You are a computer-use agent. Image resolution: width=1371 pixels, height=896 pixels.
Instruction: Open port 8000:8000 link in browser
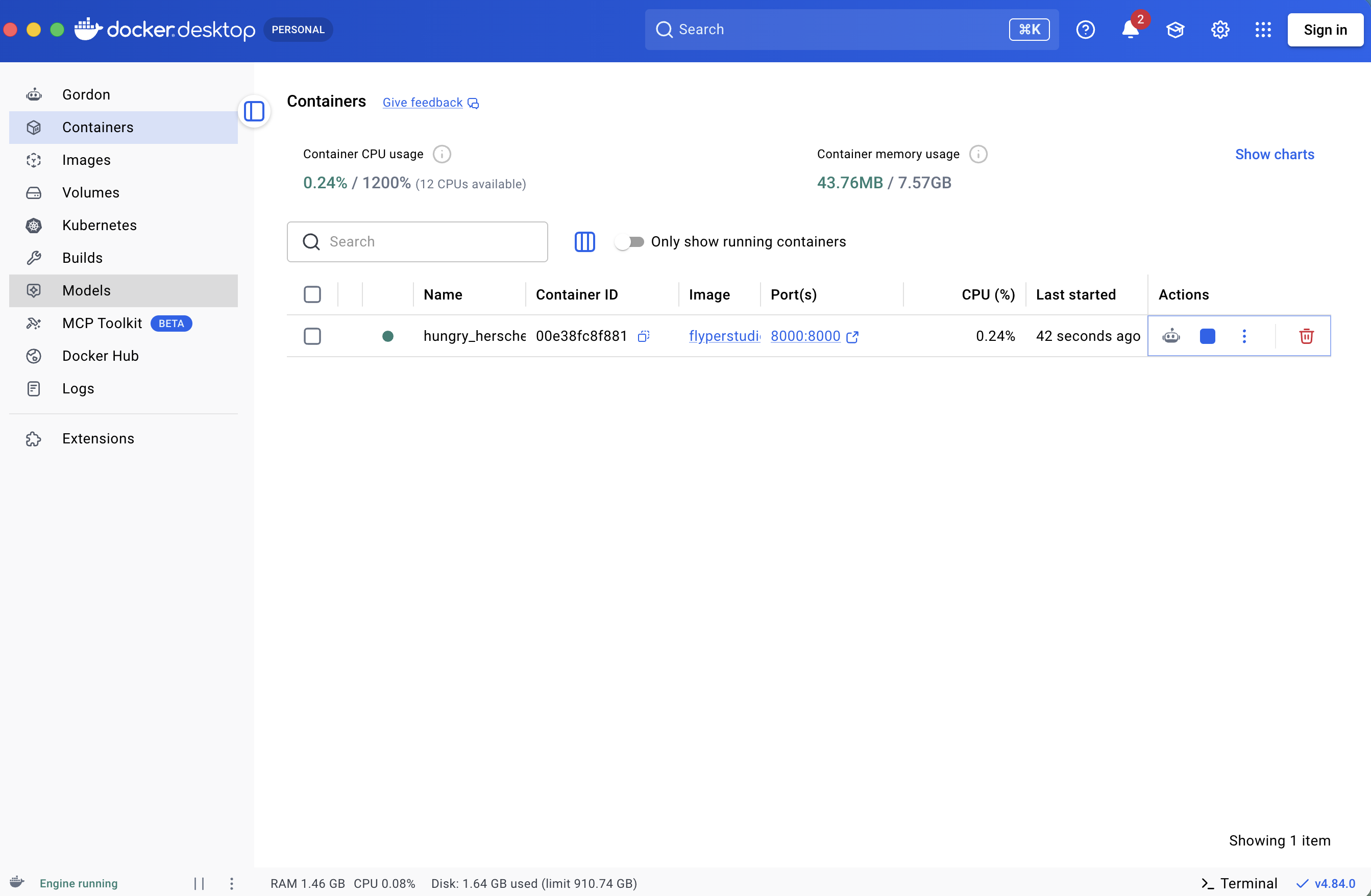(x=814, y=336)
